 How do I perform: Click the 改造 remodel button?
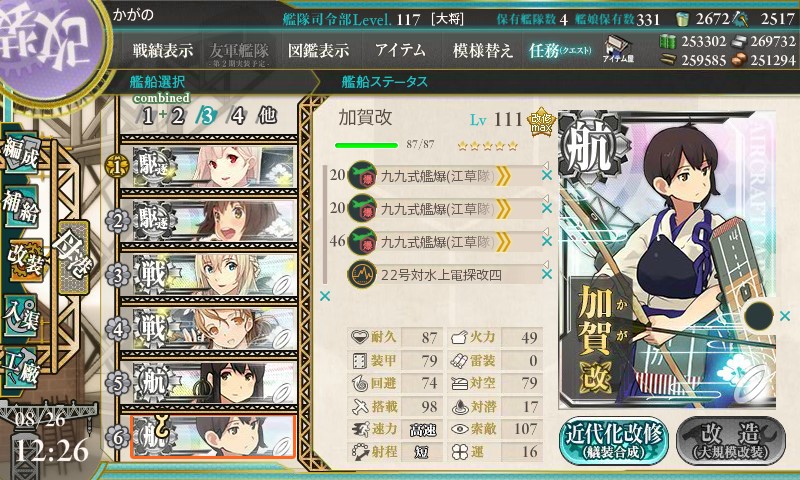(731, 440)
